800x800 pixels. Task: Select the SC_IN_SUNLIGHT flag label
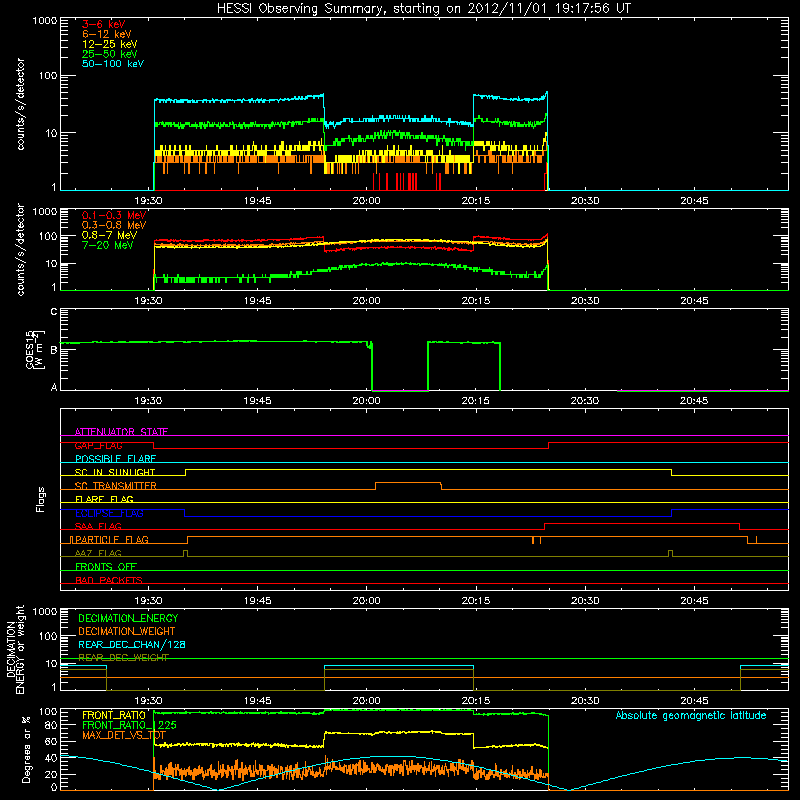(x=115, y=472)
